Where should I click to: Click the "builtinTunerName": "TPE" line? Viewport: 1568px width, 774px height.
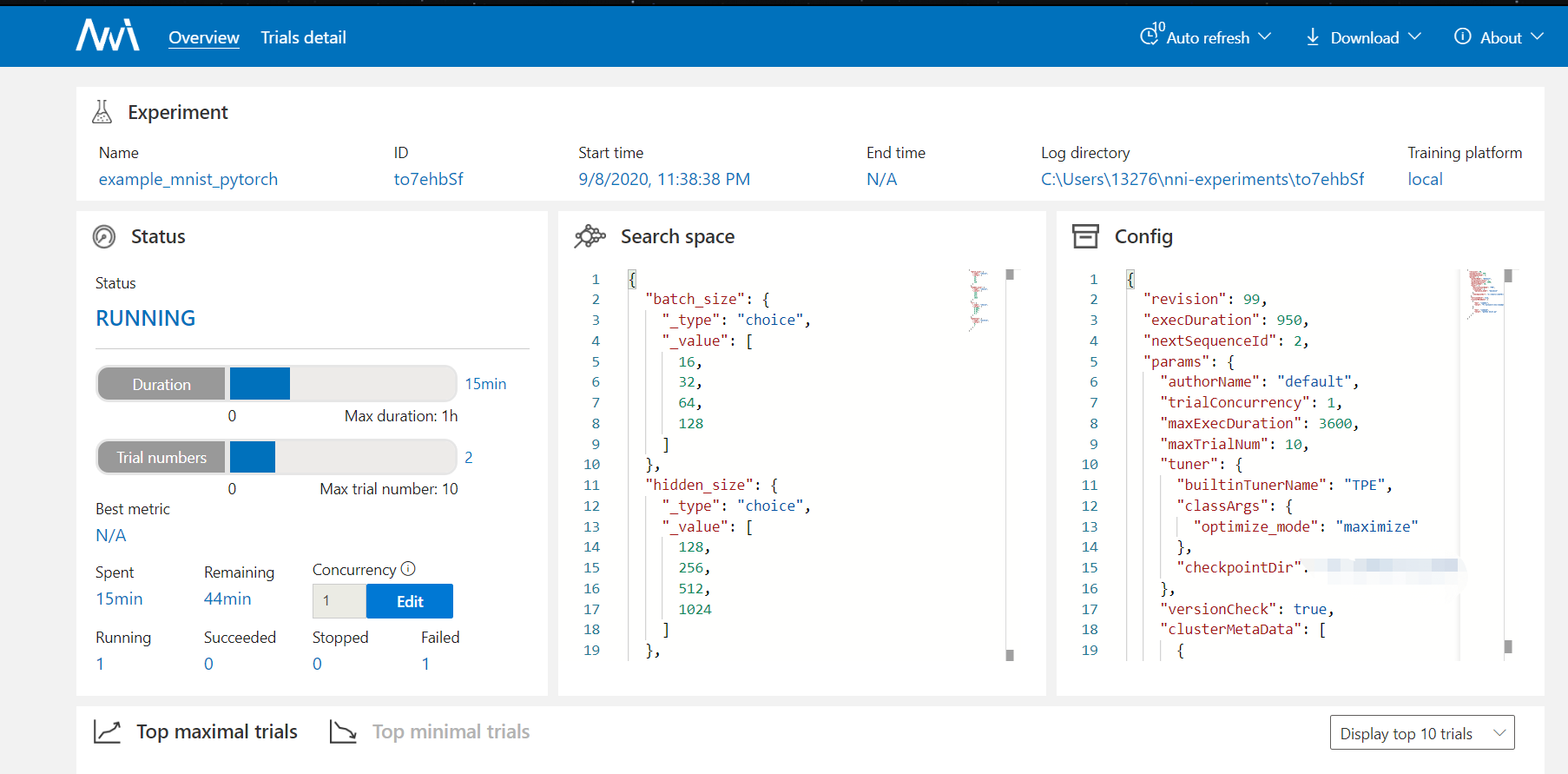tap(1284, 485)
